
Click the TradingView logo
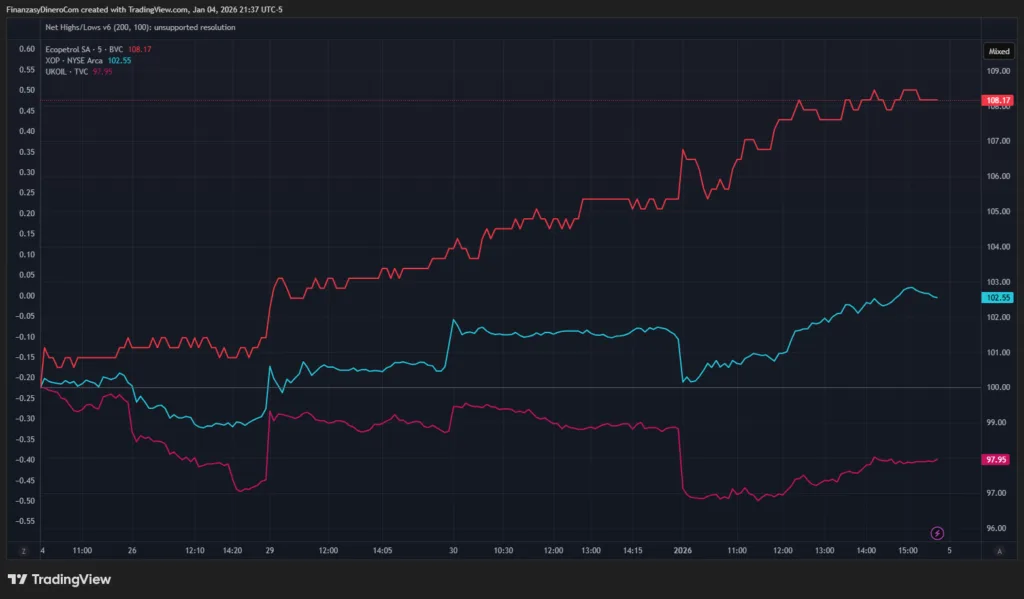(x=59, y=579)
